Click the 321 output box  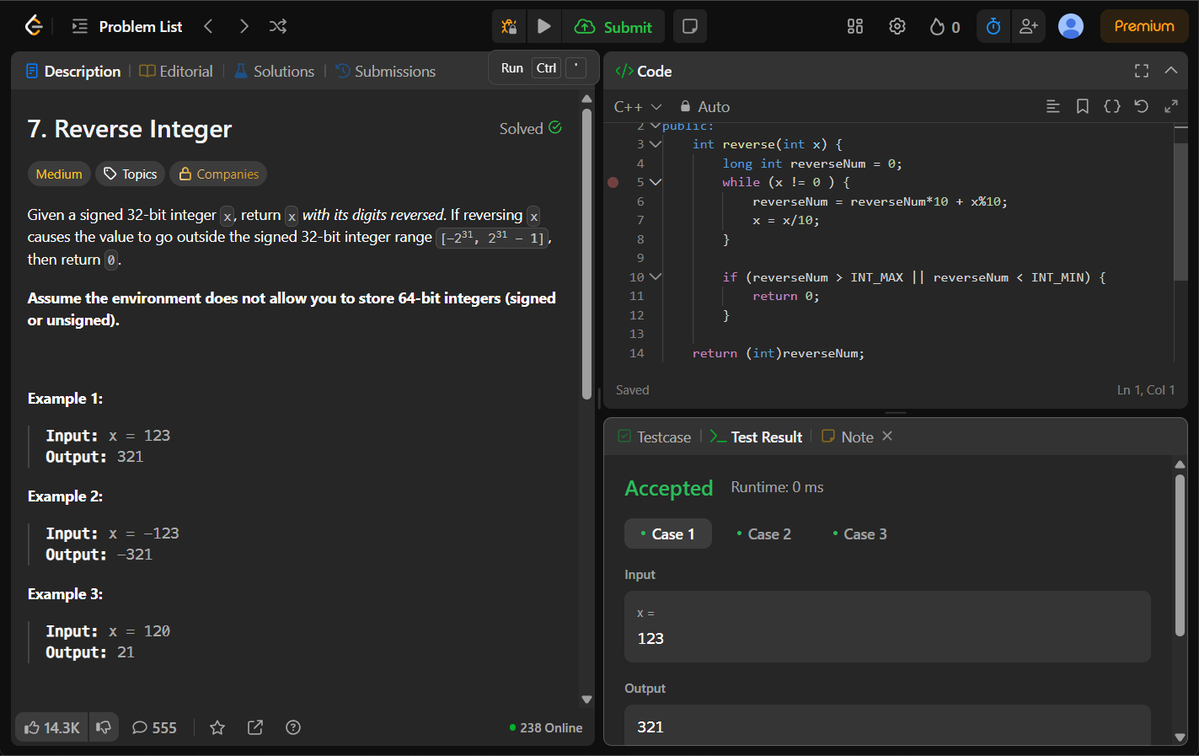click(x=887, y=725)
